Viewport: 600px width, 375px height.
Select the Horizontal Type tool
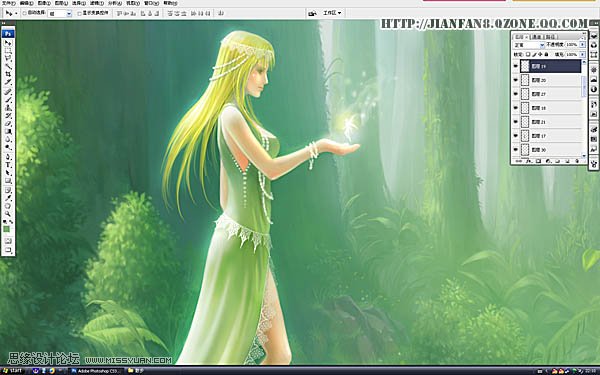click(8, 165)
